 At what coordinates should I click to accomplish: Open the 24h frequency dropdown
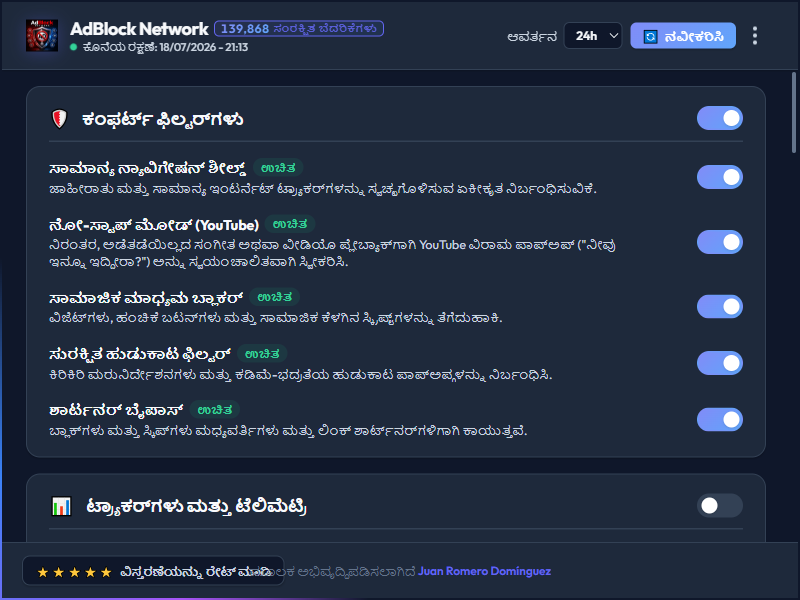point(593,36)
